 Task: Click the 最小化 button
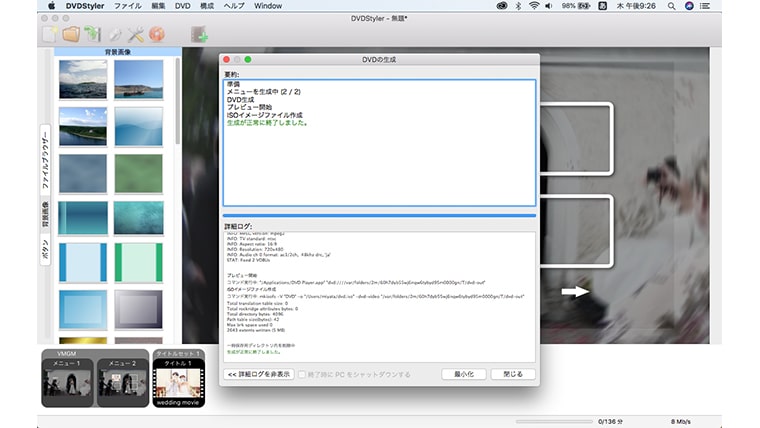(464, 374)
